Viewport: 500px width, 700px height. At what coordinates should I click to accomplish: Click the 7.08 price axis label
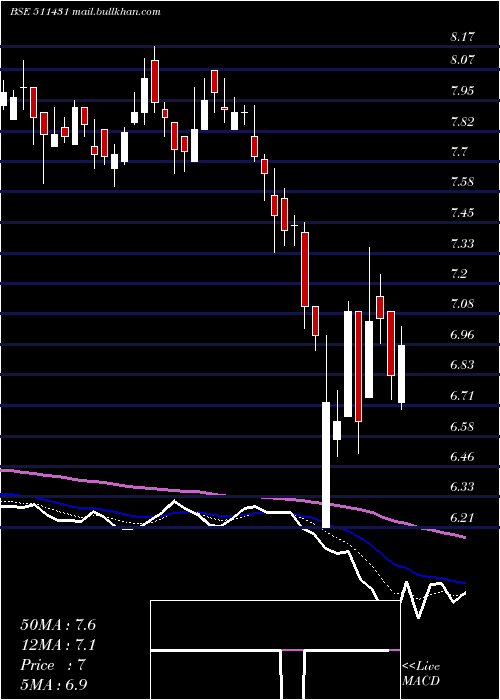tap(462, 304)
